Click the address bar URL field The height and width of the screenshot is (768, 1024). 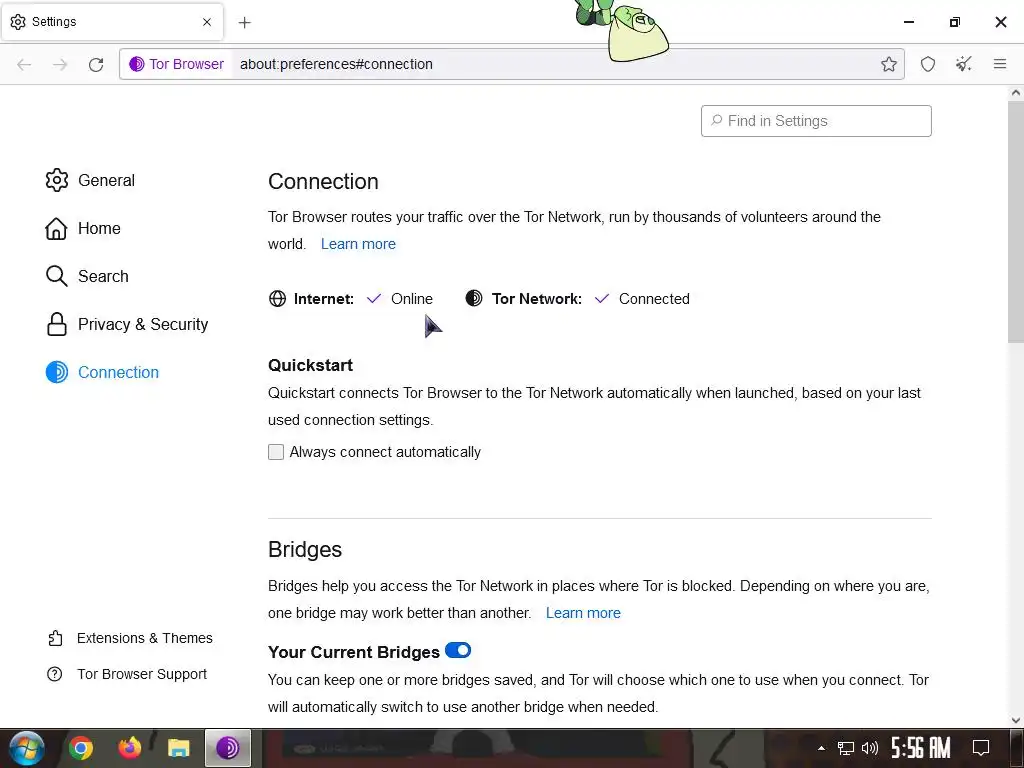[555, 64]
